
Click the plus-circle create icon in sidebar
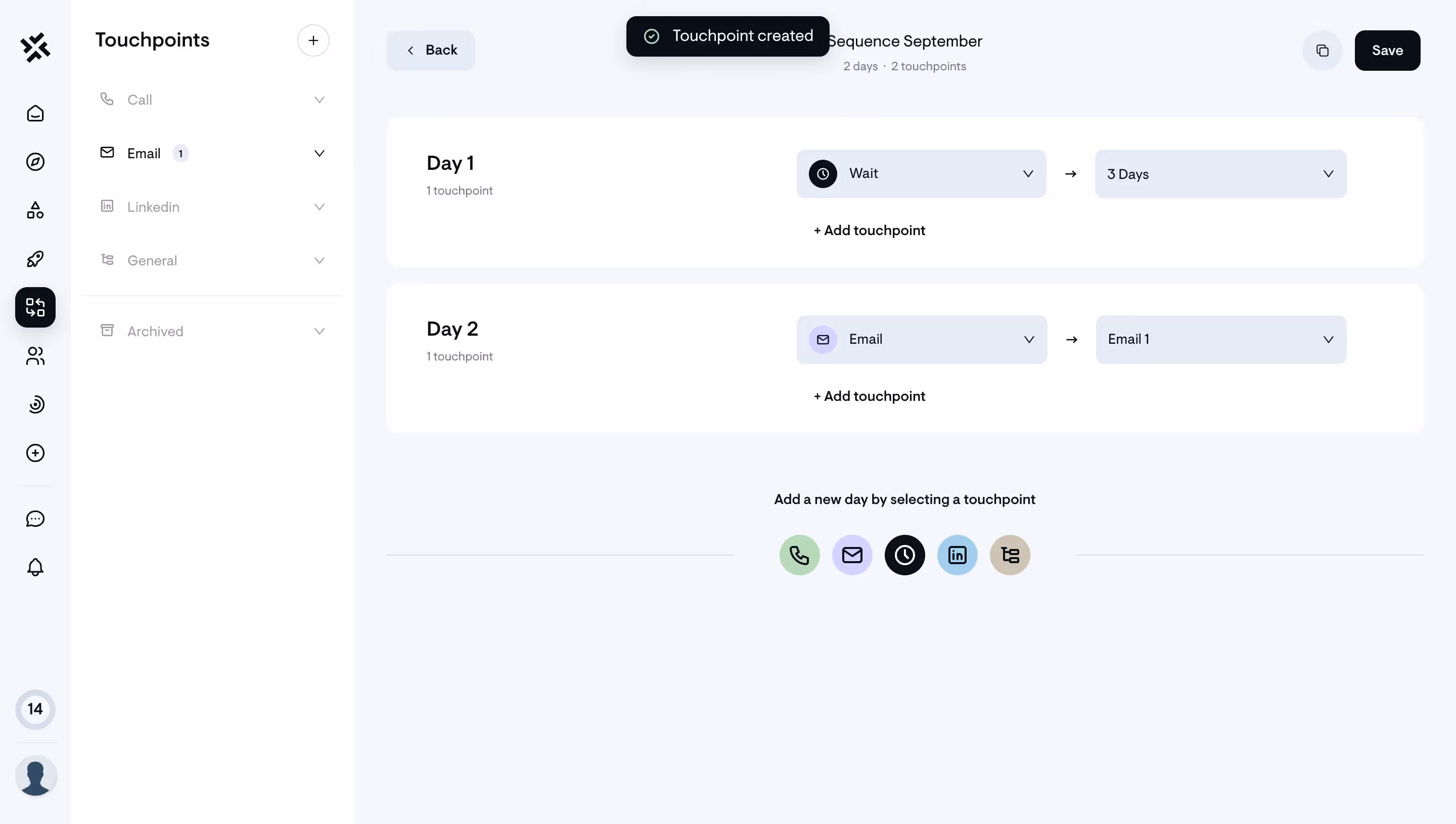[35, 453]
